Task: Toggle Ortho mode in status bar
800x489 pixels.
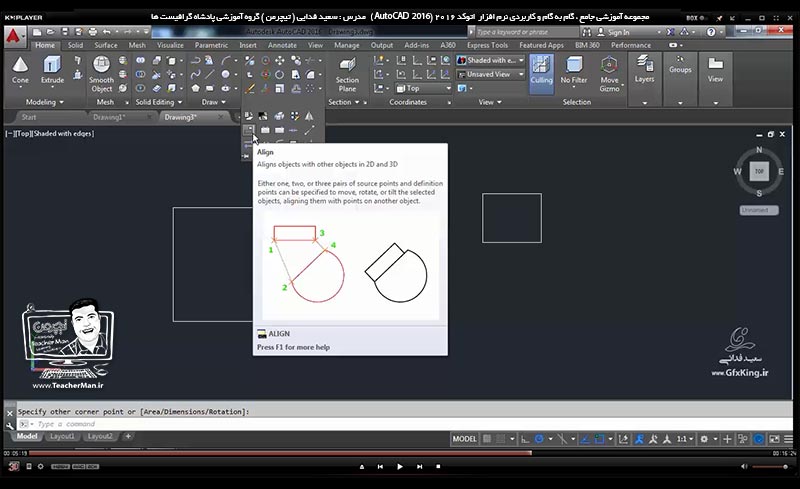Action: point(525,439)
